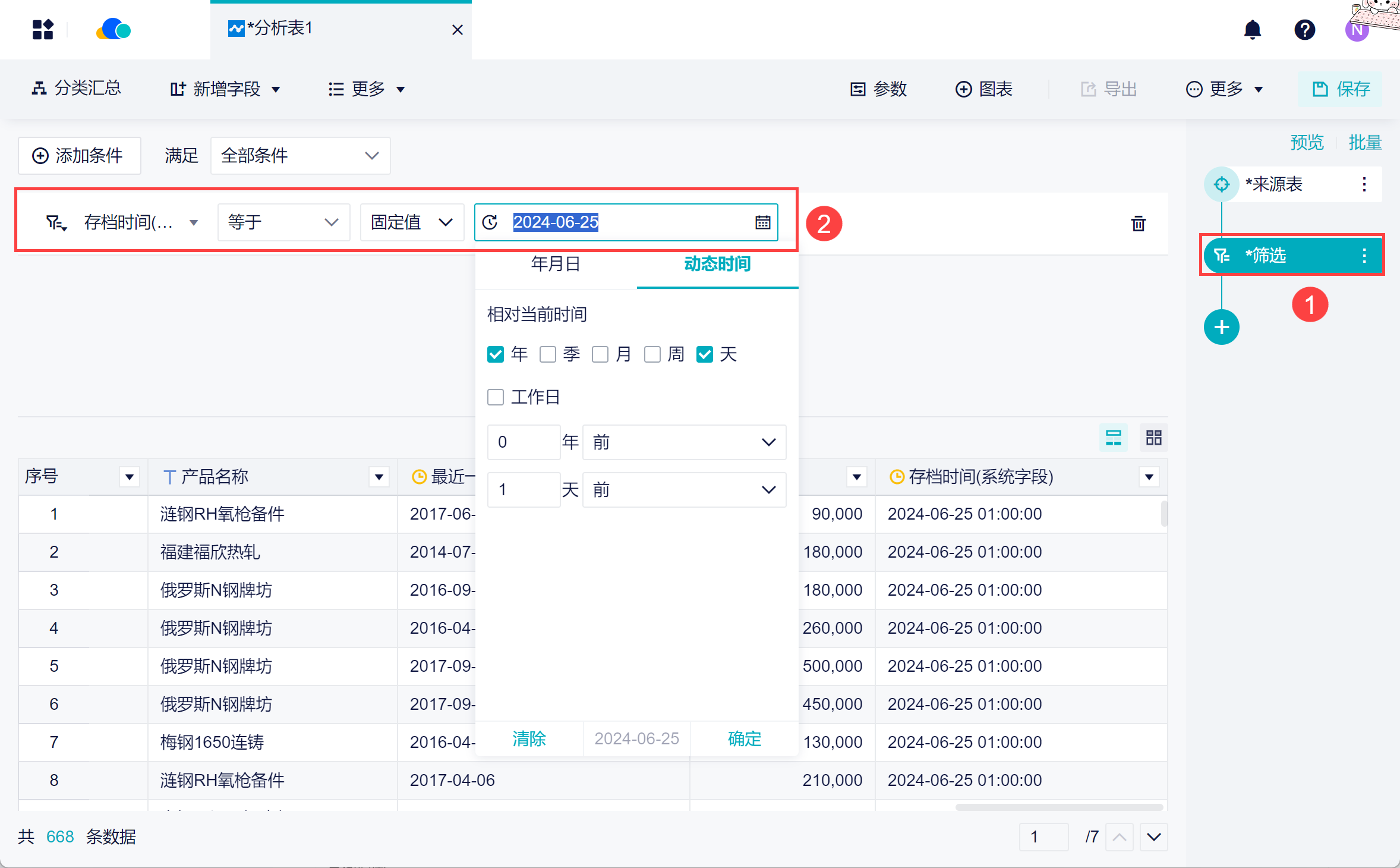Check the 季 checkbox
The height and width of the screenshot is (868, 1400).
(x=547, y=354)
